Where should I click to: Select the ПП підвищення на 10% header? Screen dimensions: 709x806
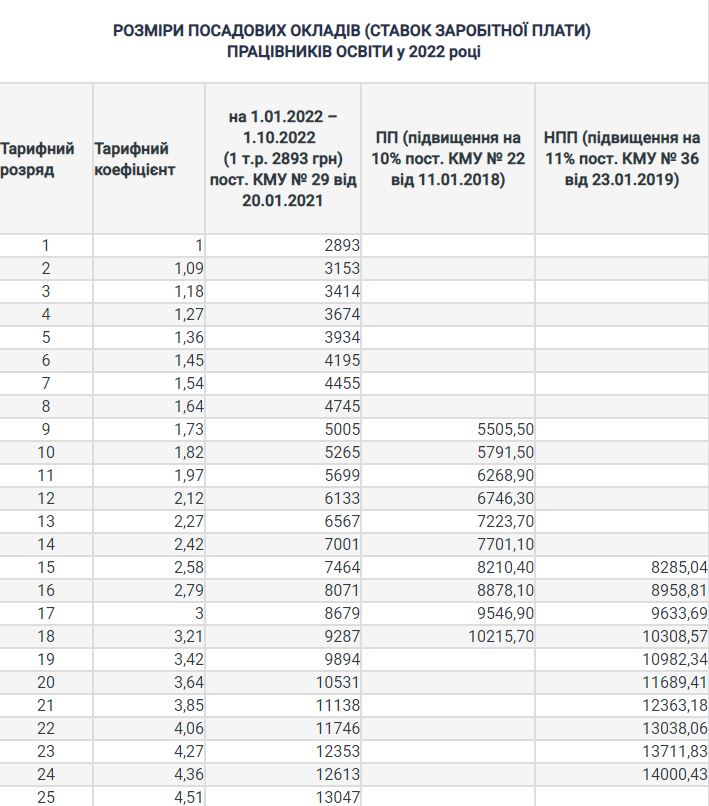pyautogui.click(x=447, y=159)
